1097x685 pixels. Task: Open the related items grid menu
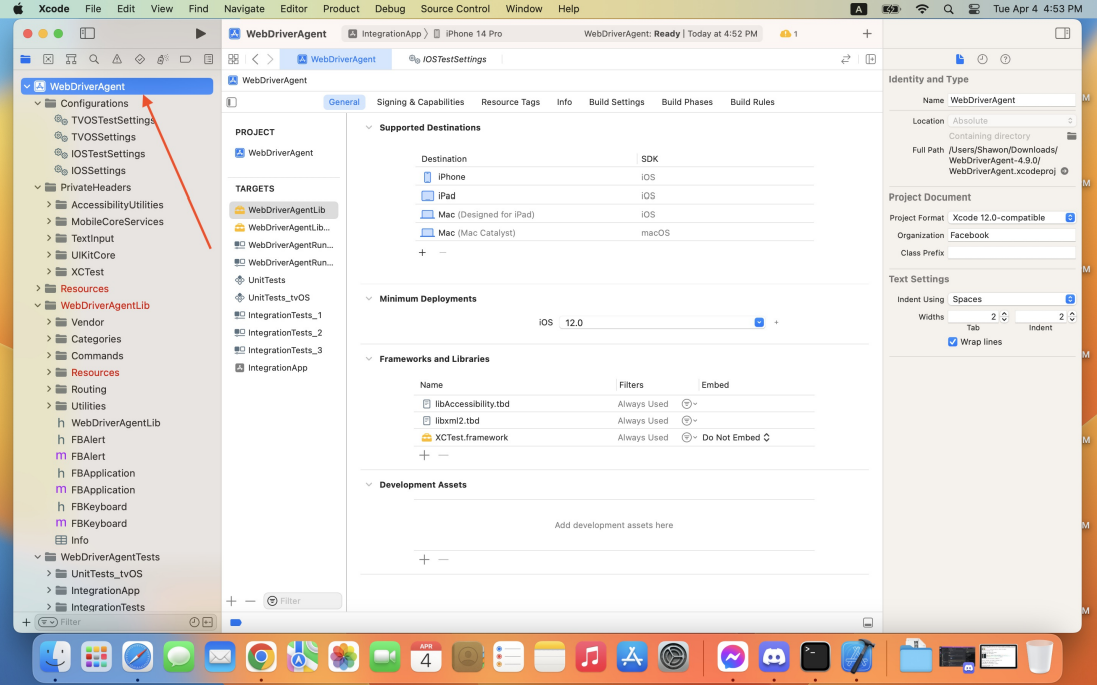tap(234, 59)
